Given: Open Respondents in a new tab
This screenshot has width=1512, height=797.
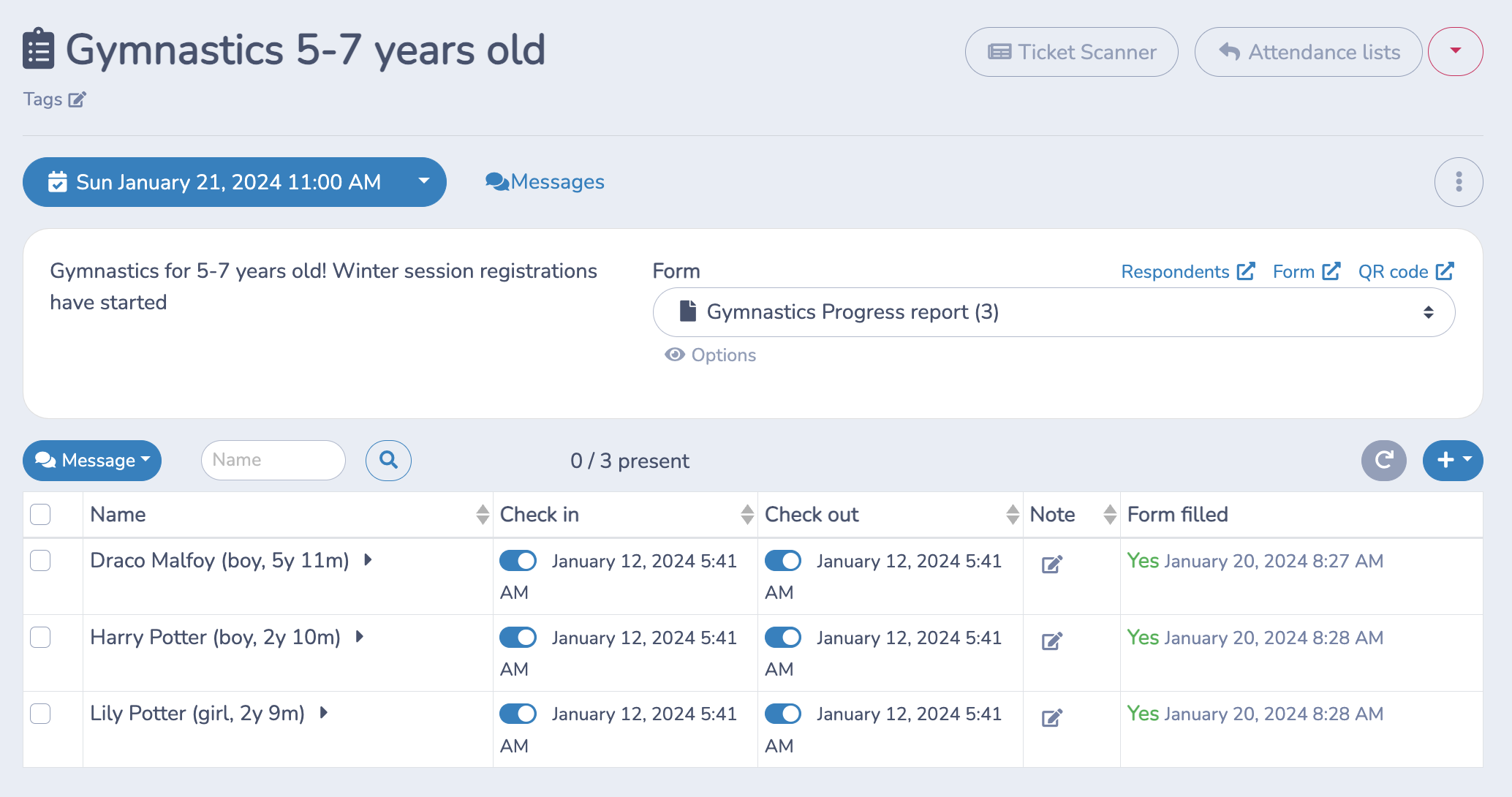Looking at the screenshot, I should (1186, 271).
